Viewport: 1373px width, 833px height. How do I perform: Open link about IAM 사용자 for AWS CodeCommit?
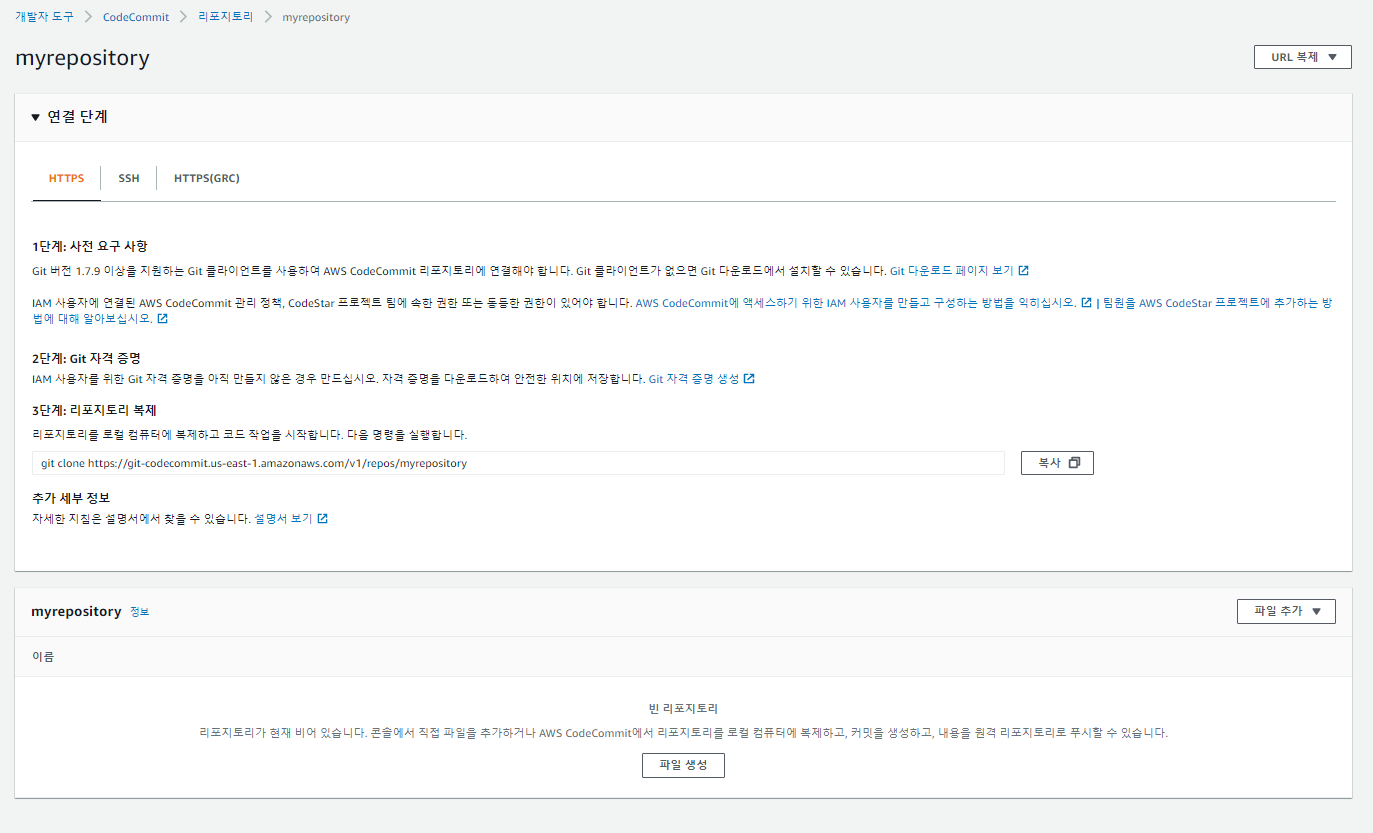[x=856, y=302]
